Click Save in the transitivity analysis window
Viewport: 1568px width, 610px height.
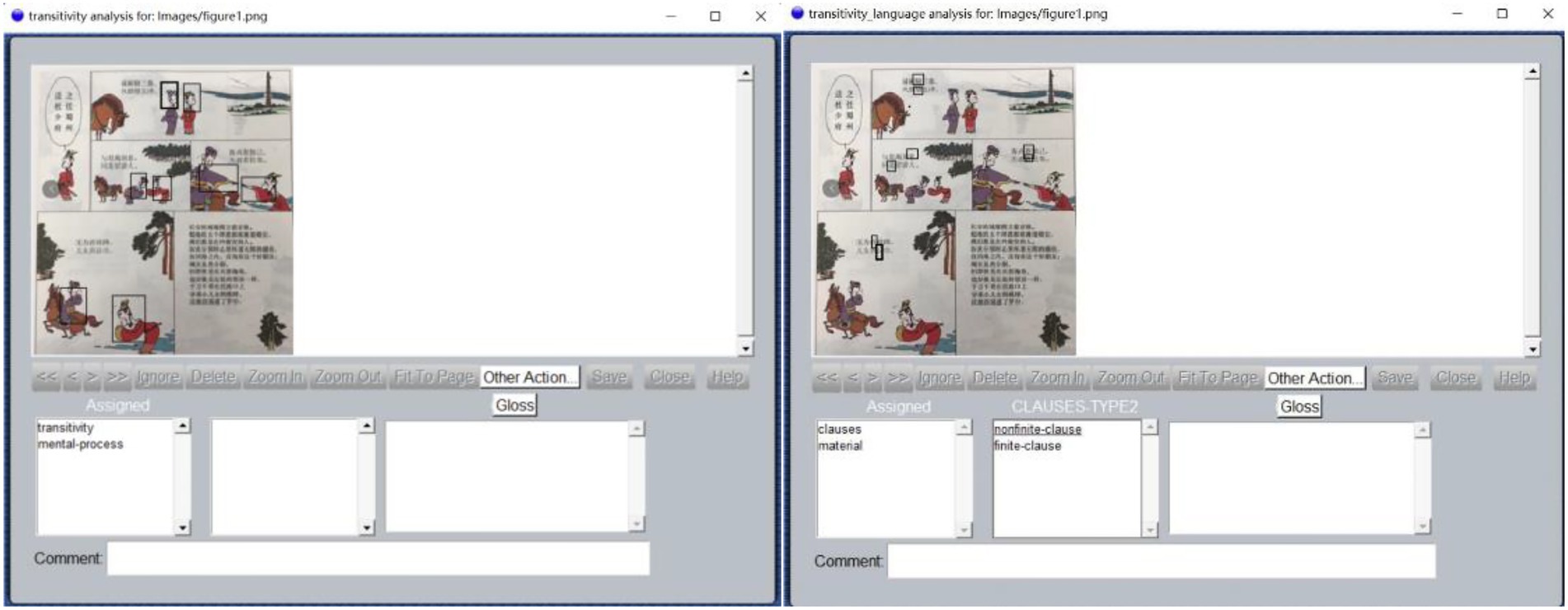(x=609, y=378)
